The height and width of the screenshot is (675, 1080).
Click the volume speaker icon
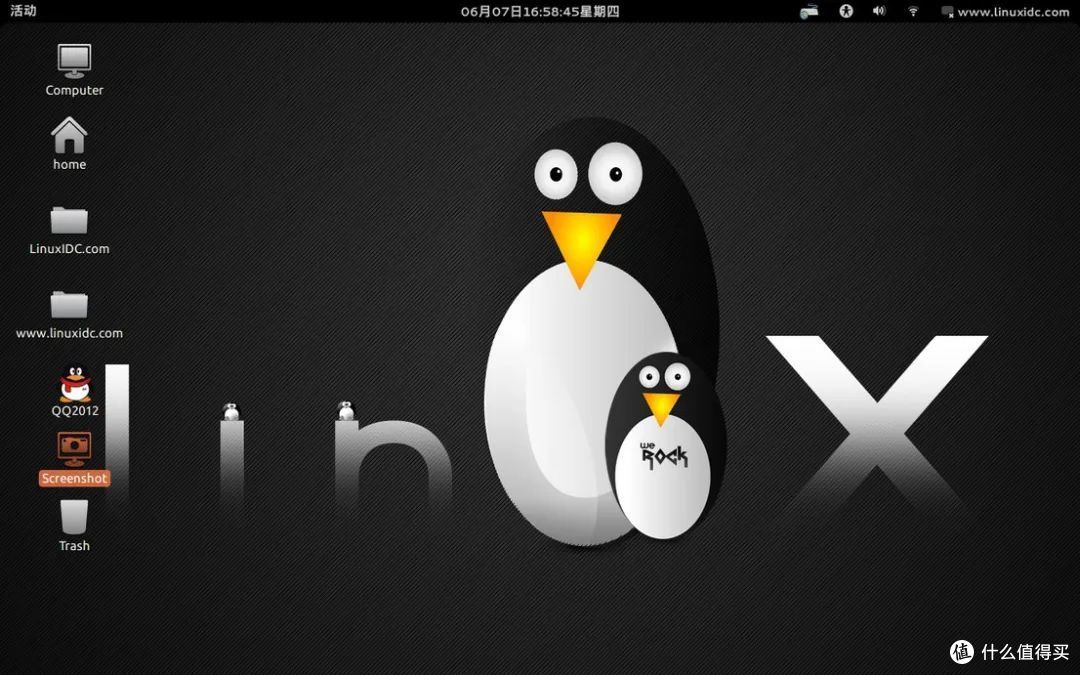click(x=879, y=11)
